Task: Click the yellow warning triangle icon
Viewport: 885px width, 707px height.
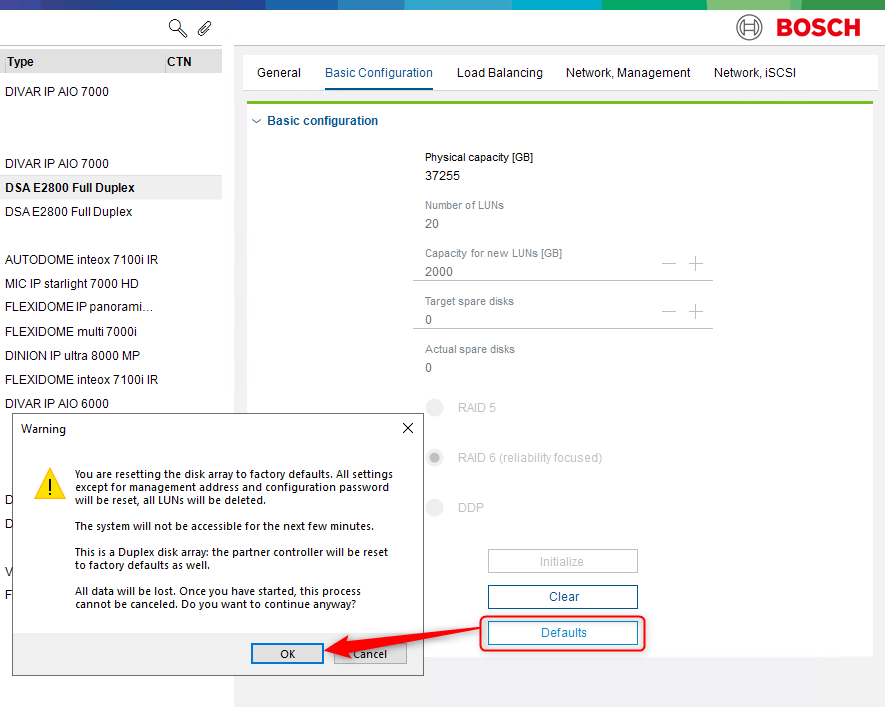Action: click(50, 484)
